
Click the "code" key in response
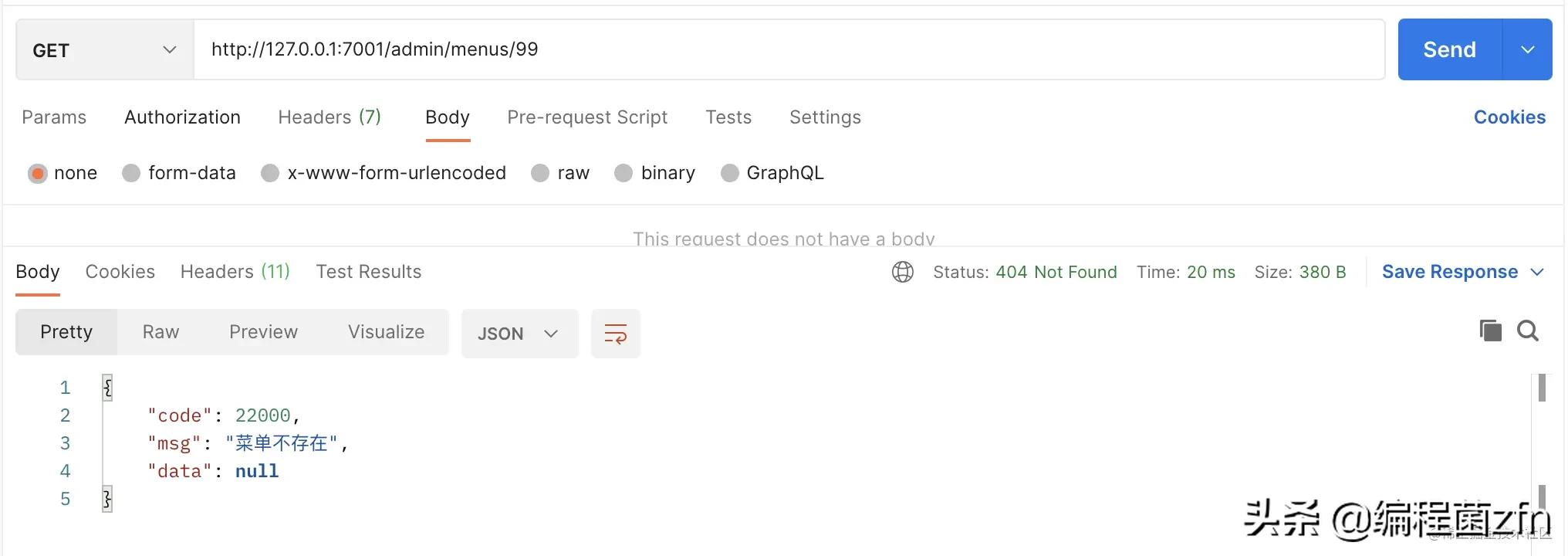point(180,415)
